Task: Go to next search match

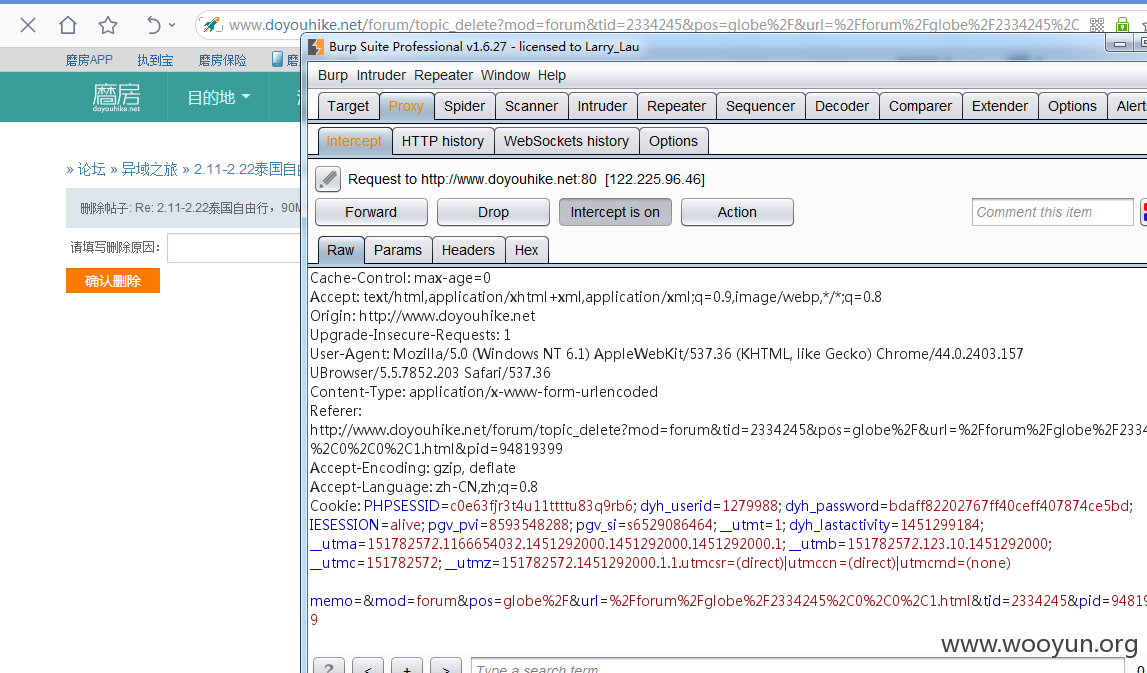Action: click(445, 666)
